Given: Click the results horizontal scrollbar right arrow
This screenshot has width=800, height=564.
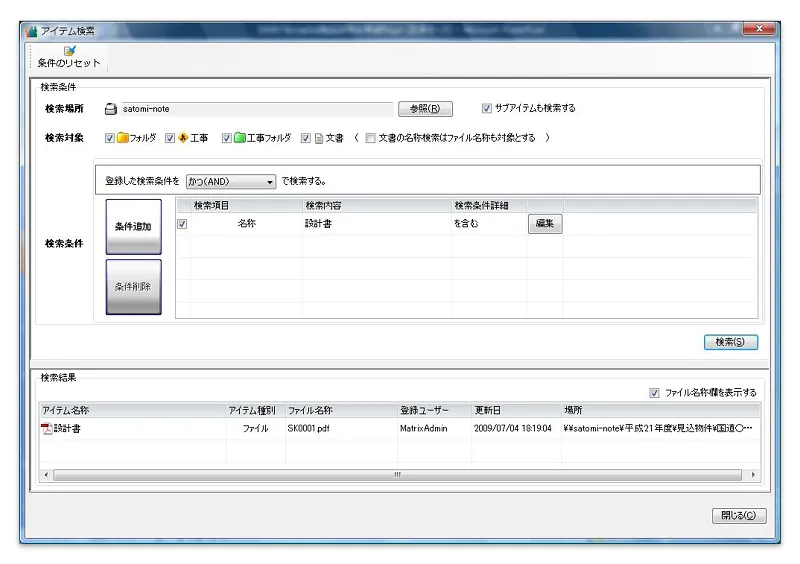Looking at the screenshot, I should tap(753, 475).
